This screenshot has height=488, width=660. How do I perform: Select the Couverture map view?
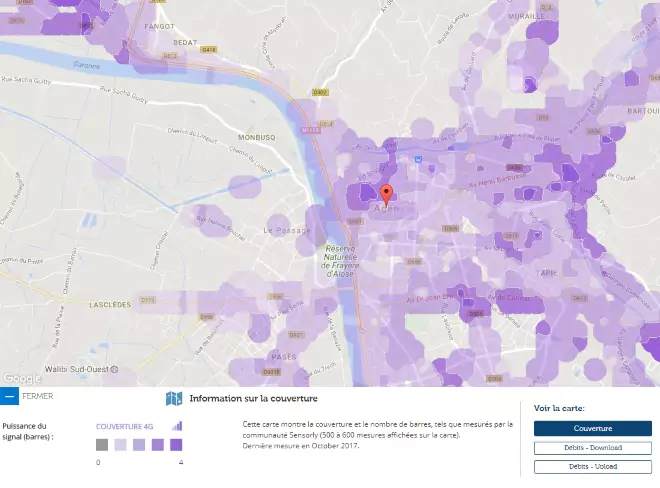pyautogui.click(x=592, y=428)
